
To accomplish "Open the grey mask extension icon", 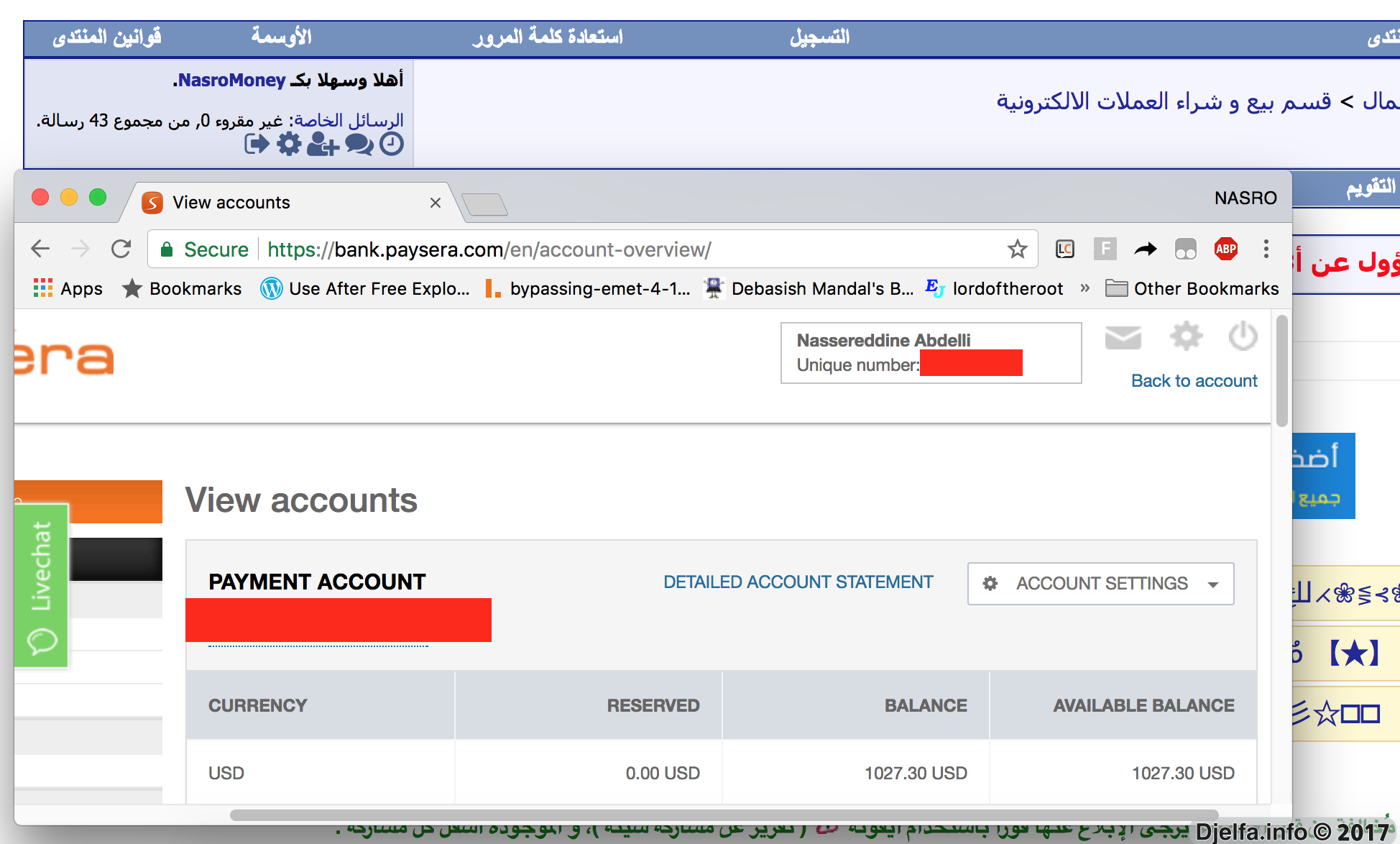I will point(1185,249).
